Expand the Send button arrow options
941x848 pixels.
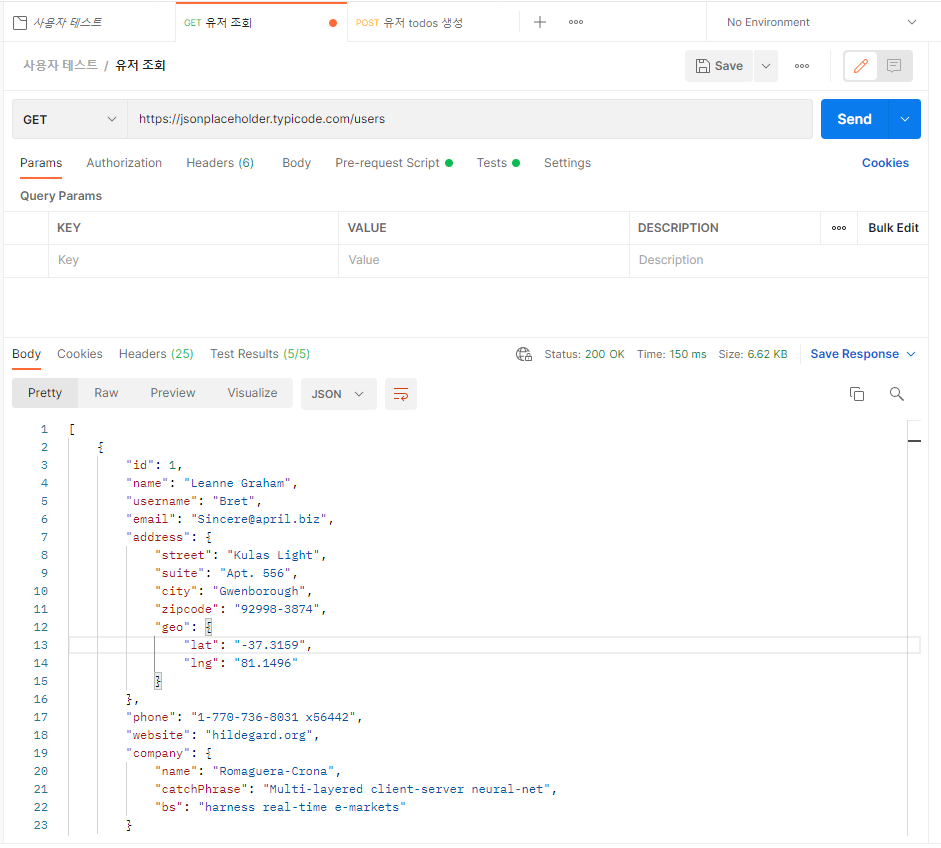pyautogui.click(x=904, y=119)
